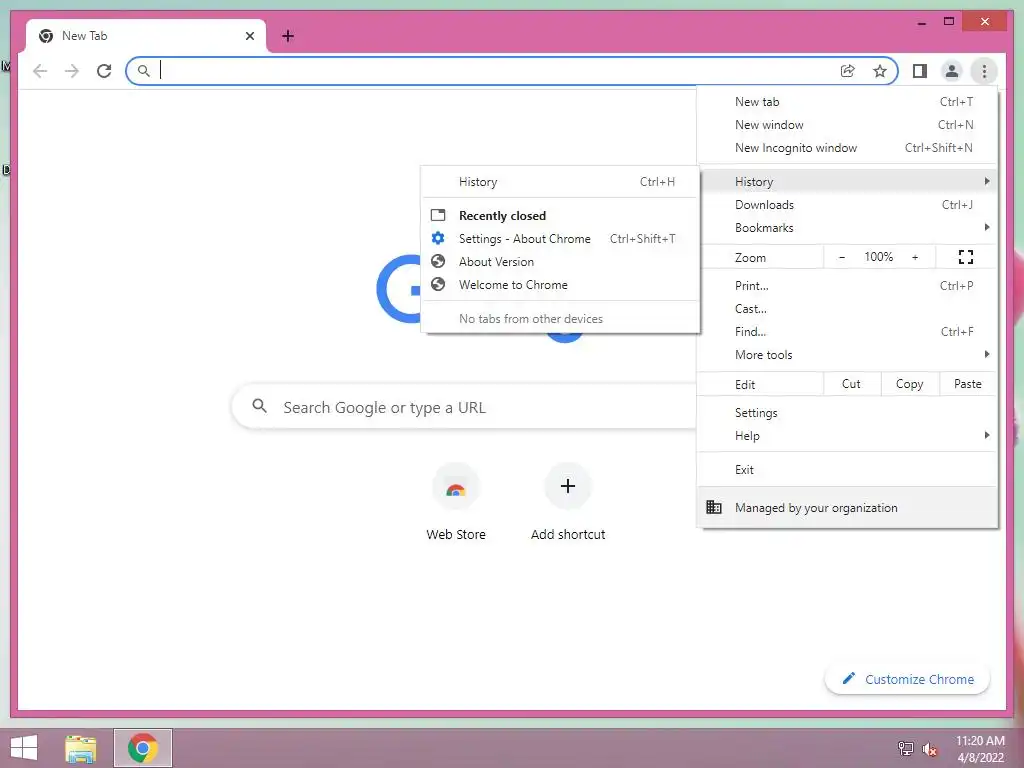1024x768 pixels.
Task: Expand the Help submenu arrow
Action: (987, 435)
